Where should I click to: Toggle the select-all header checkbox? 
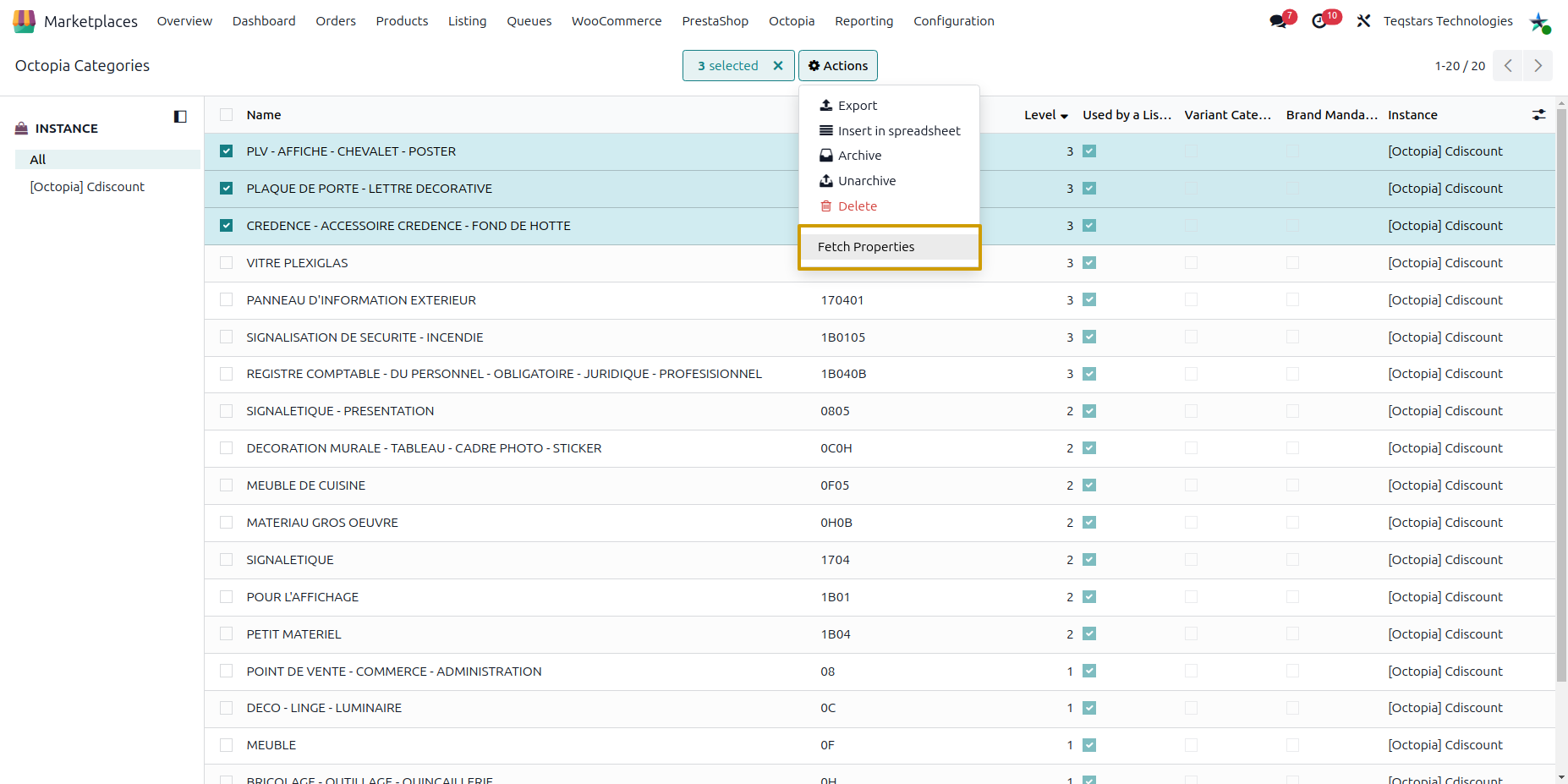tap(226, 115)
